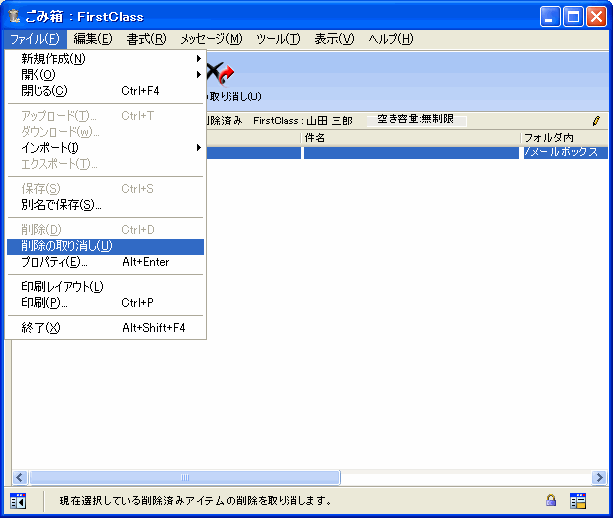Viewport: 613px width, 518px height.
Task: Click the FirstClass icon in the title bar
Action: point(14,16)
